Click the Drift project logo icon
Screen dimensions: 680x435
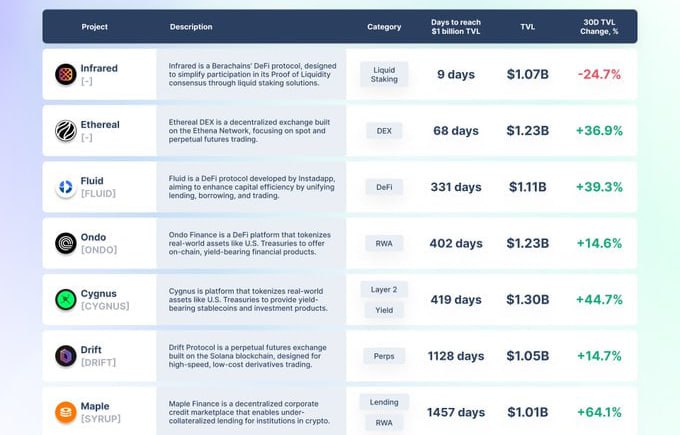(66, 356)
